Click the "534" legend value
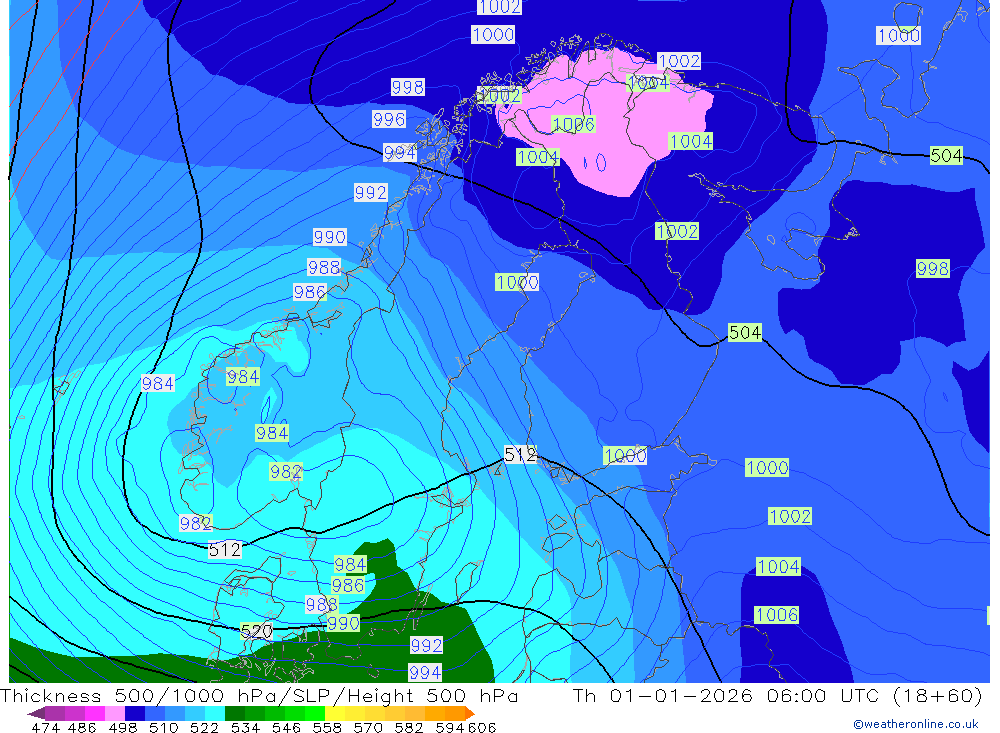The height and width of the screenshot is (733, 1000). coord(246,727)
